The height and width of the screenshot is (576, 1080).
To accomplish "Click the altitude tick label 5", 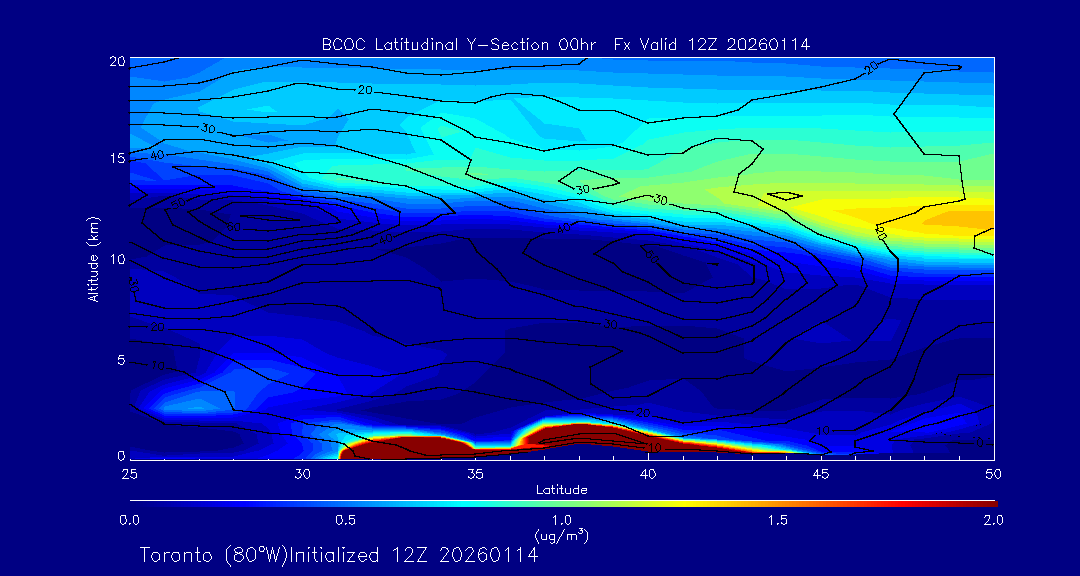I will (x=121, y=360).
